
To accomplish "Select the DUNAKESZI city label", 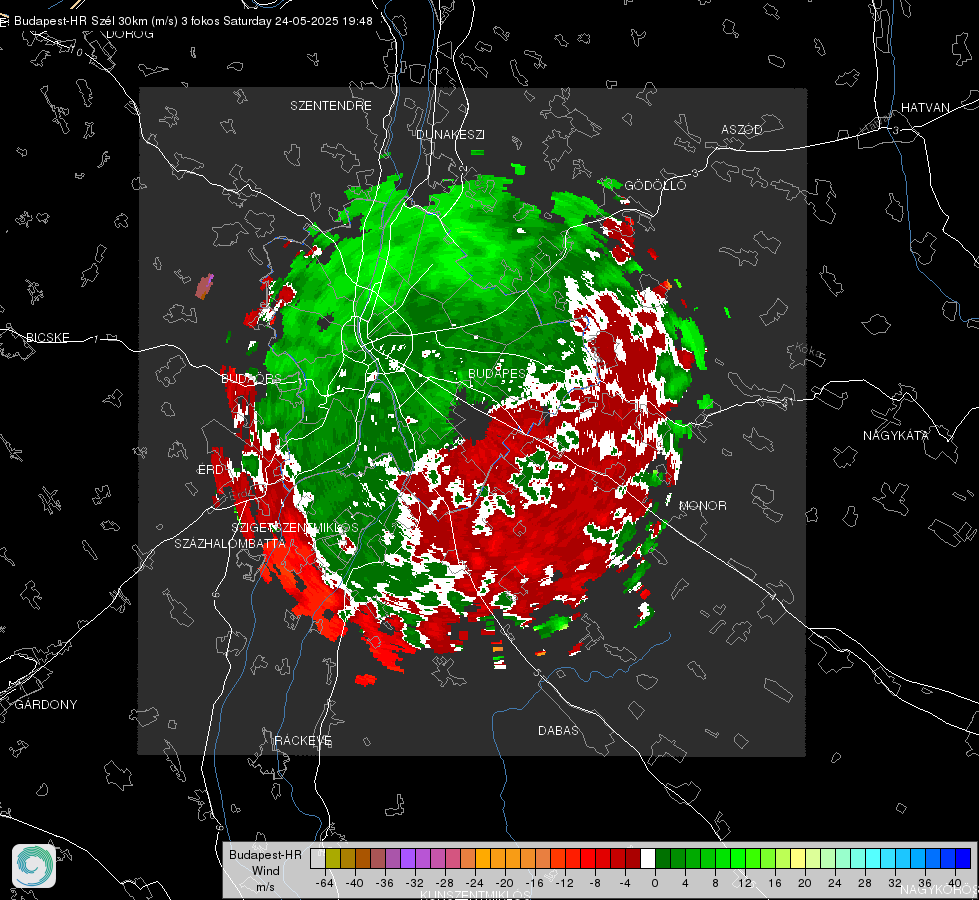I will click(x=450, y=134).
